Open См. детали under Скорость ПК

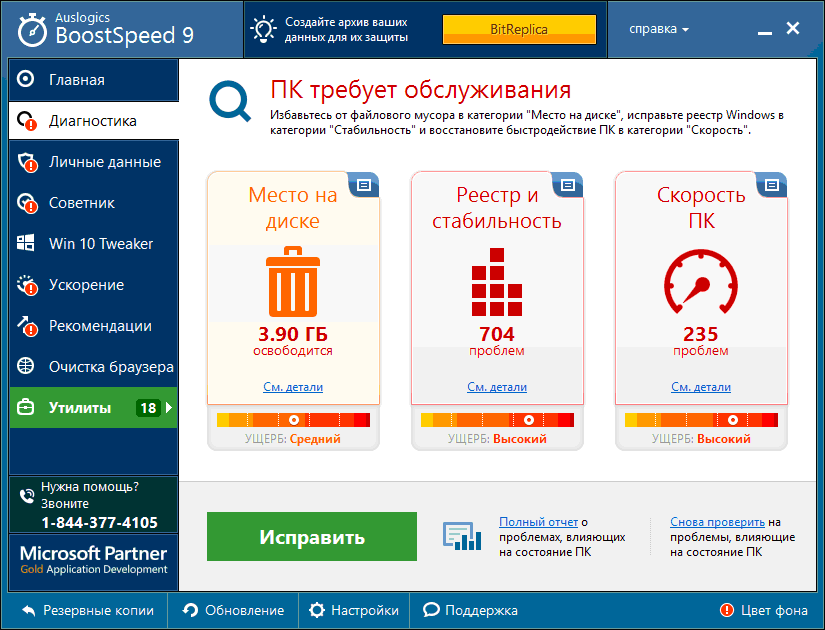pyautogui.click(x=701, y=387)
